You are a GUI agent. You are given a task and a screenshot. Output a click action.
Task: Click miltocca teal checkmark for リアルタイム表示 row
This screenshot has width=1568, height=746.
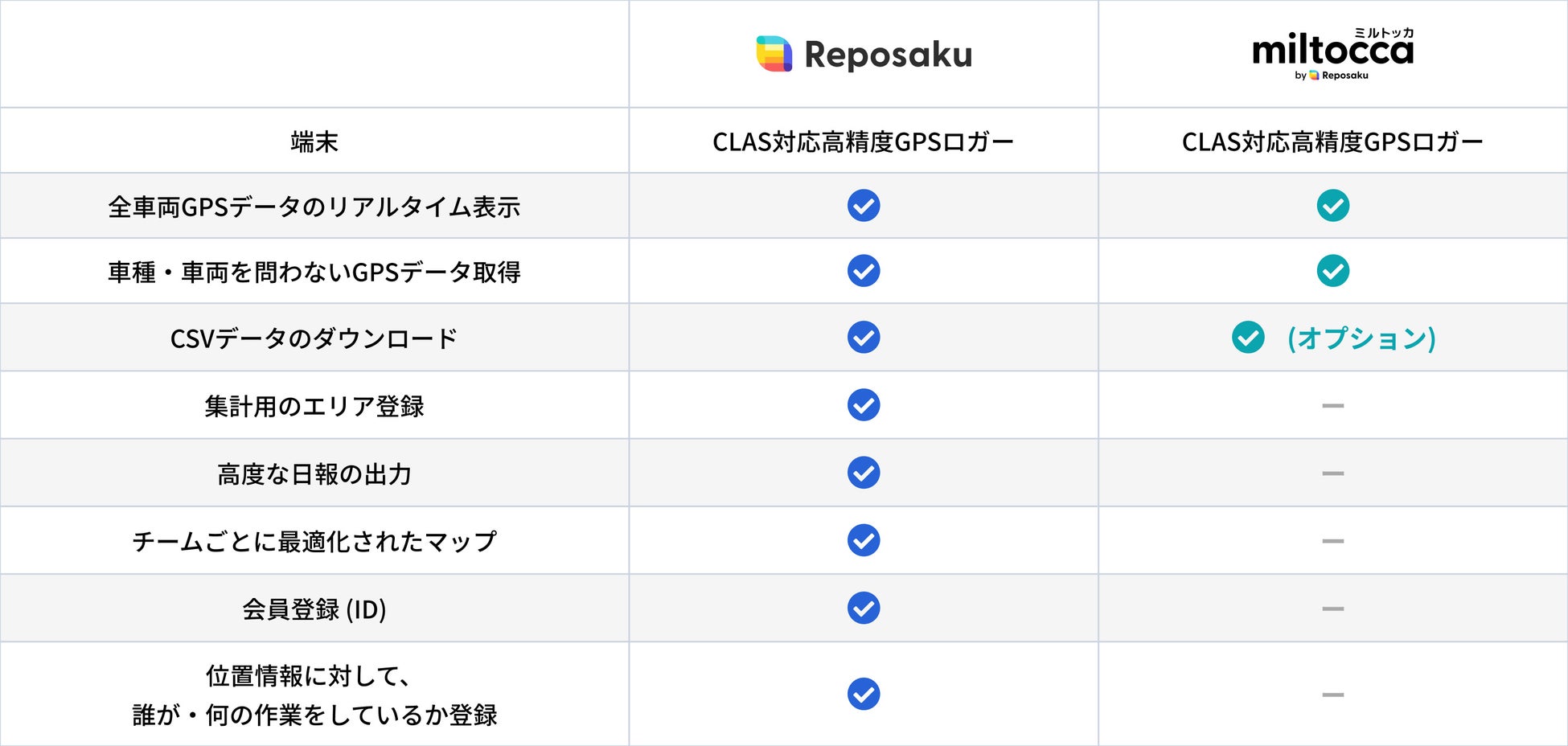(x=1332, y=206)
